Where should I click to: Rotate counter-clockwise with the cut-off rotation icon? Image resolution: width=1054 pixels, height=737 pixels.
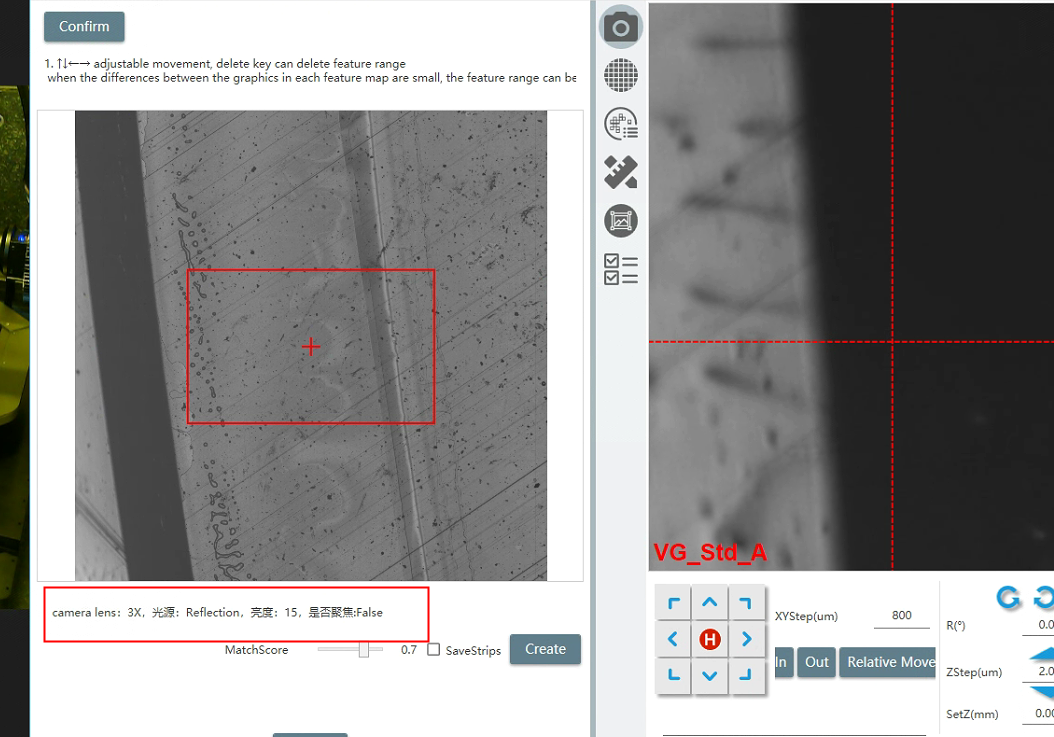[1044, 597]
